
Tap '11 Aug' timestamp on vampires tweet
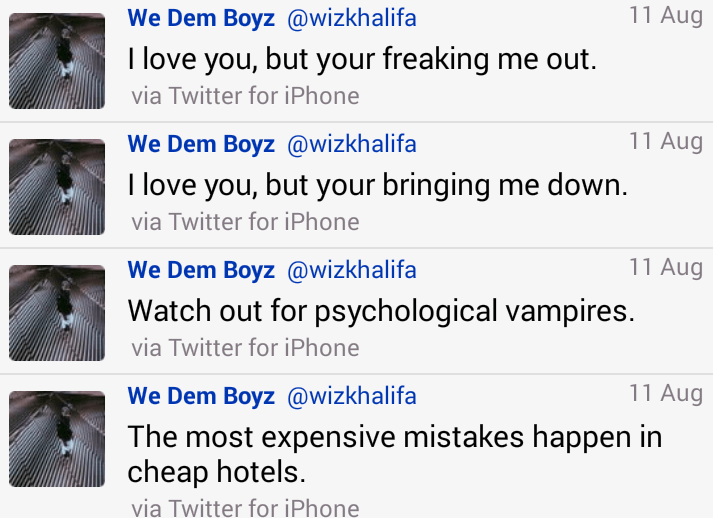click(666, 268)
